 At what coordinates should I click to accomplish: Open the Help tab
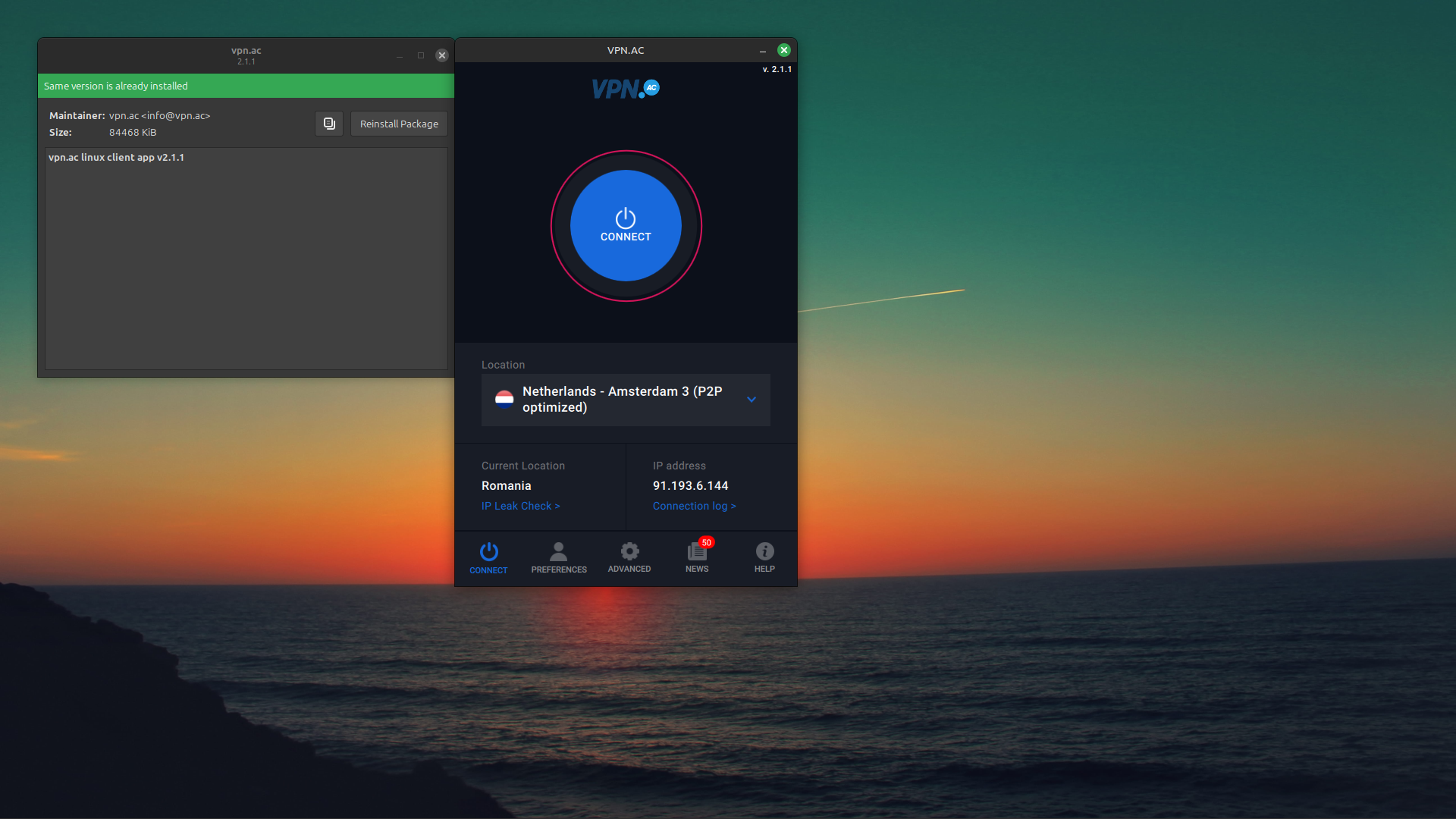tap(764, 558)
